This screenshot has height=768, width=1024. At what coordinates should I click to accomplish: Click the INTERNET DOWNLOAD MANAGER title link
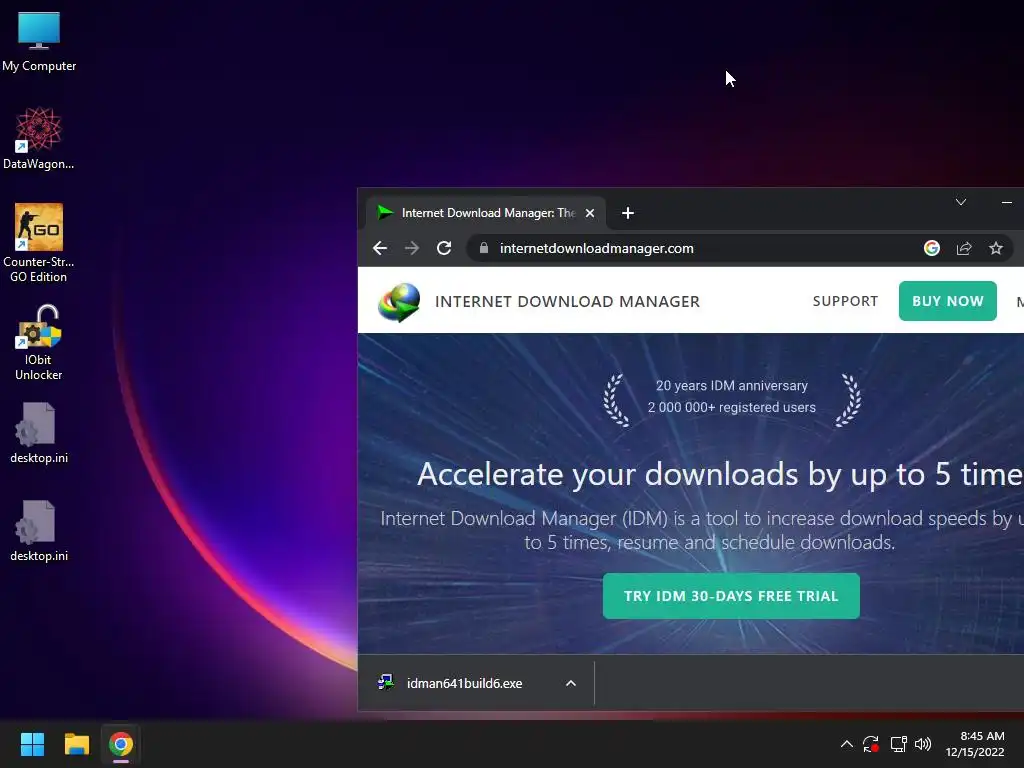pos(567,302)
